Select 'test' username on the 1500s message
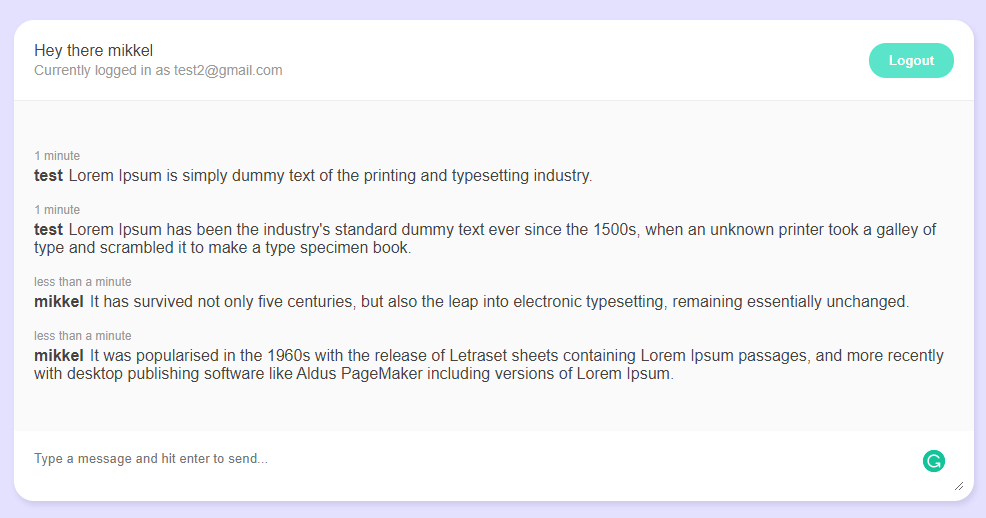 (x=48, y=230)
